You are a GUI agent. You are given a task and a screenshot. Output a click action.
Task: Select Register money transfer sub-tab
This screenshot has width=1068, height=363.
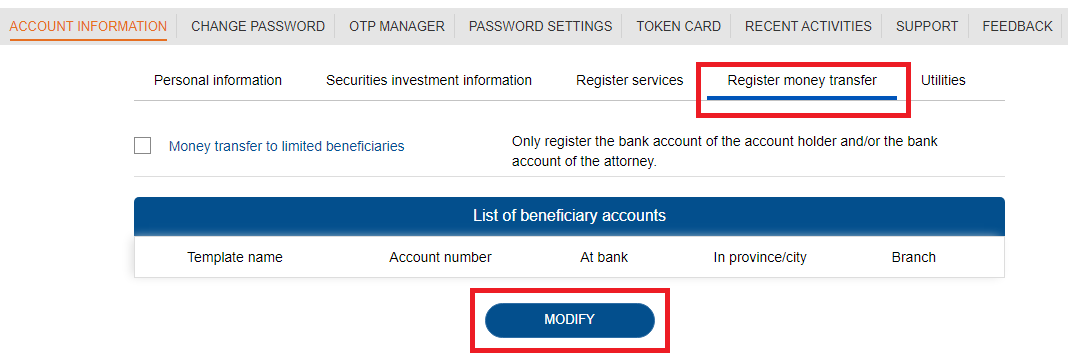click(802, 80)
